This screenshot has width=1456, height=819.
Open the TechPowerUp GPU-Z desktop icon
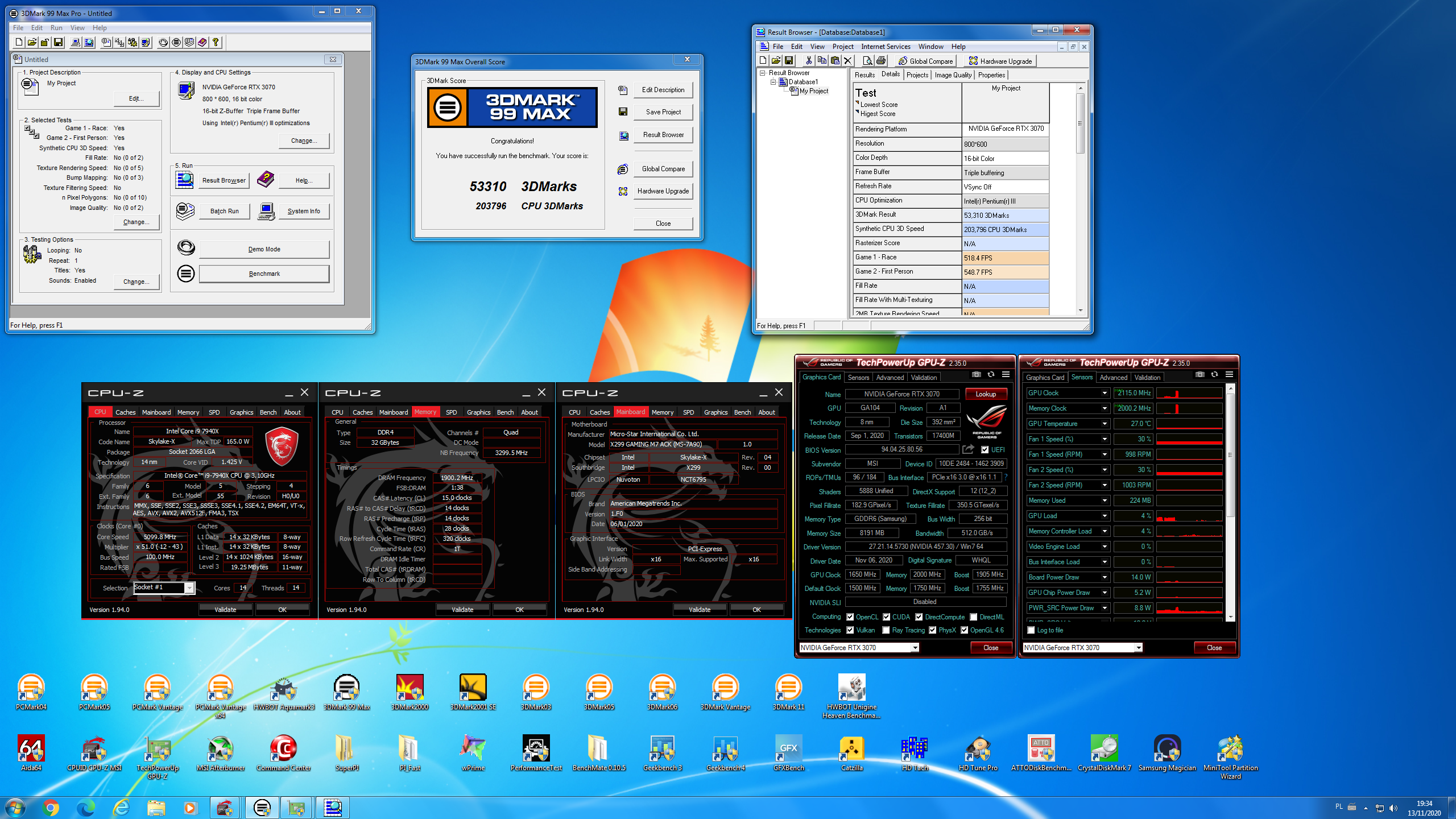pos(158,757)
